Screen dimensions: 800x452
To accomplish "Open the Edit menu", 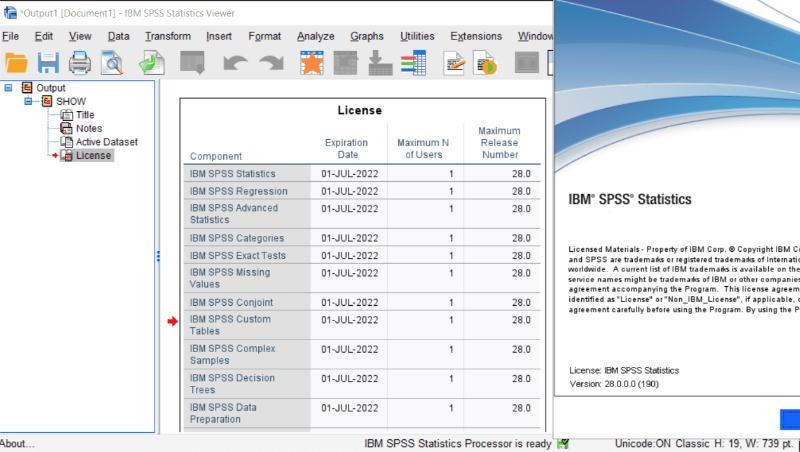I will click(43, 36).
